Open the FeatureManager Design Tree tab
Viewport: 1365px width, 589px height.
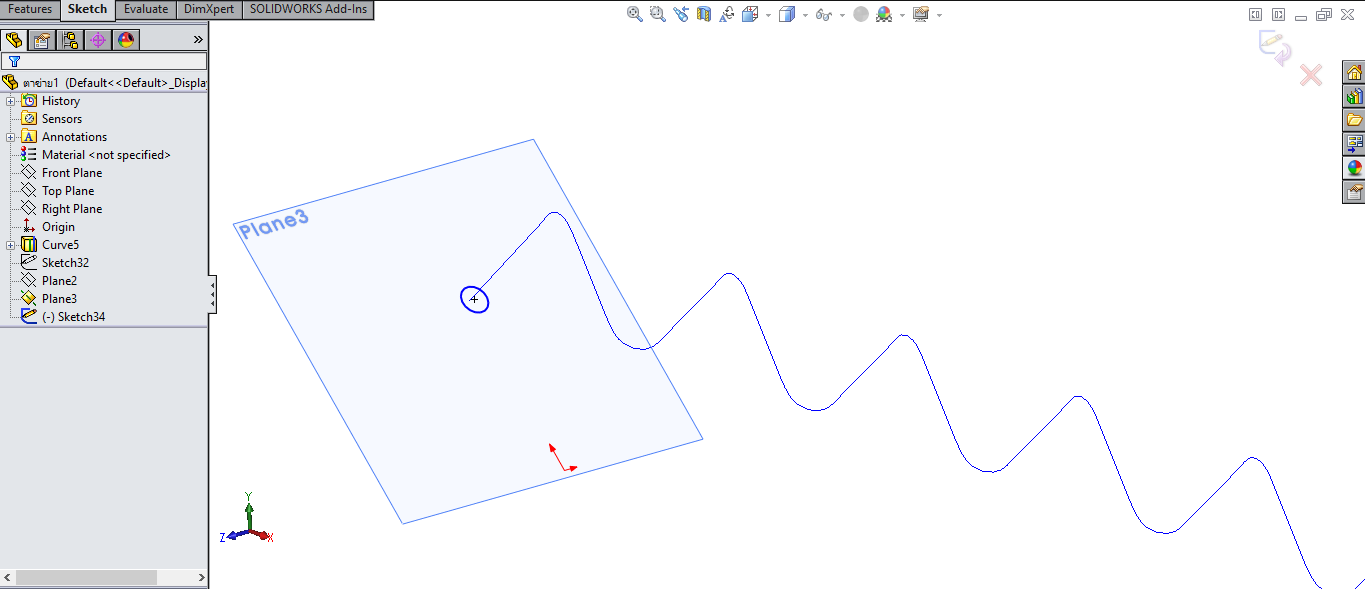pyautogui.click(x=14, y=40)
